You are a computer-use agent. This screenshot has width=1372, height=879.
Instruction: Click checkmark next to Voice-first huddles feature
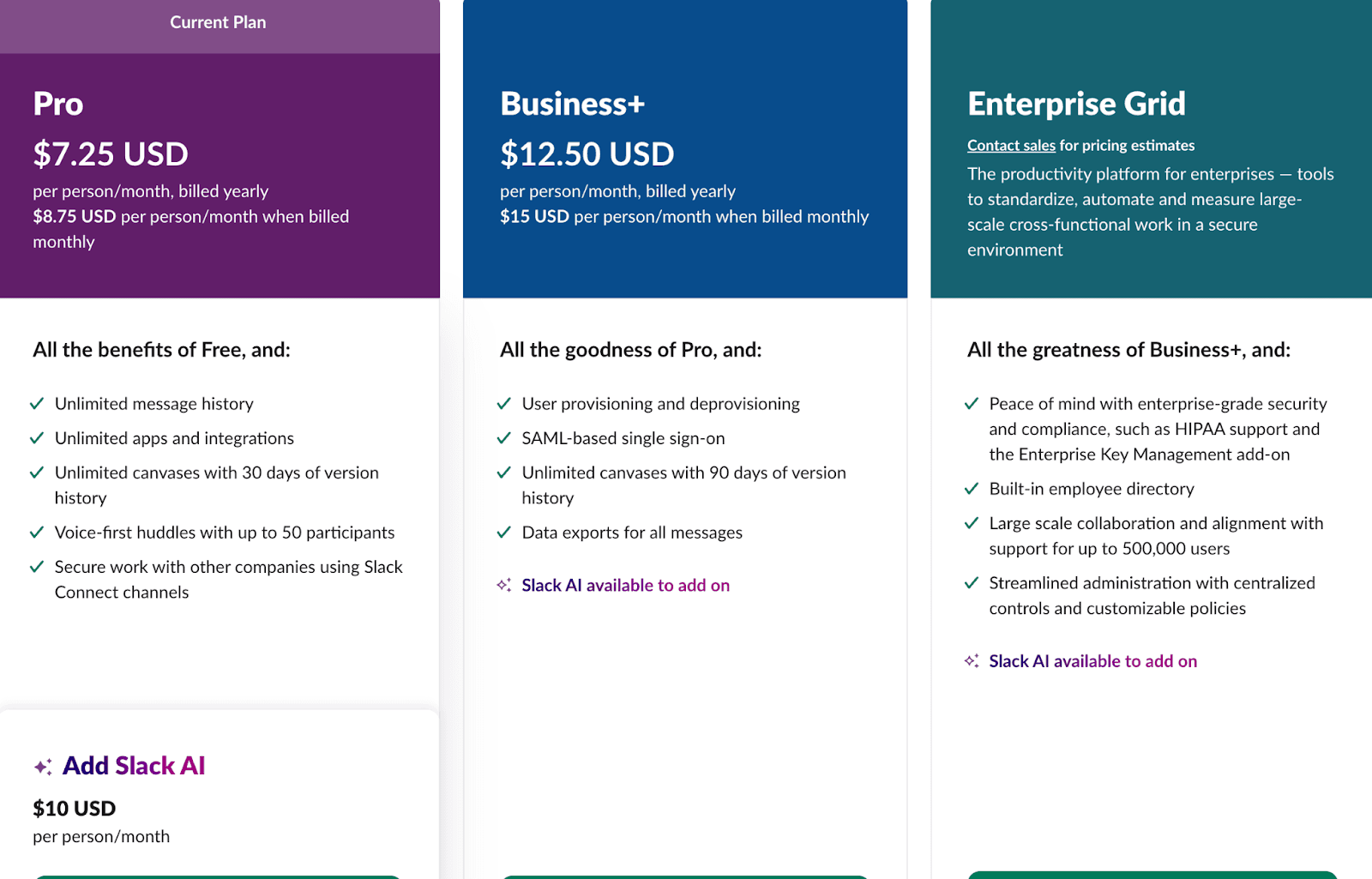pyautogui.click(x=37, y=533)
